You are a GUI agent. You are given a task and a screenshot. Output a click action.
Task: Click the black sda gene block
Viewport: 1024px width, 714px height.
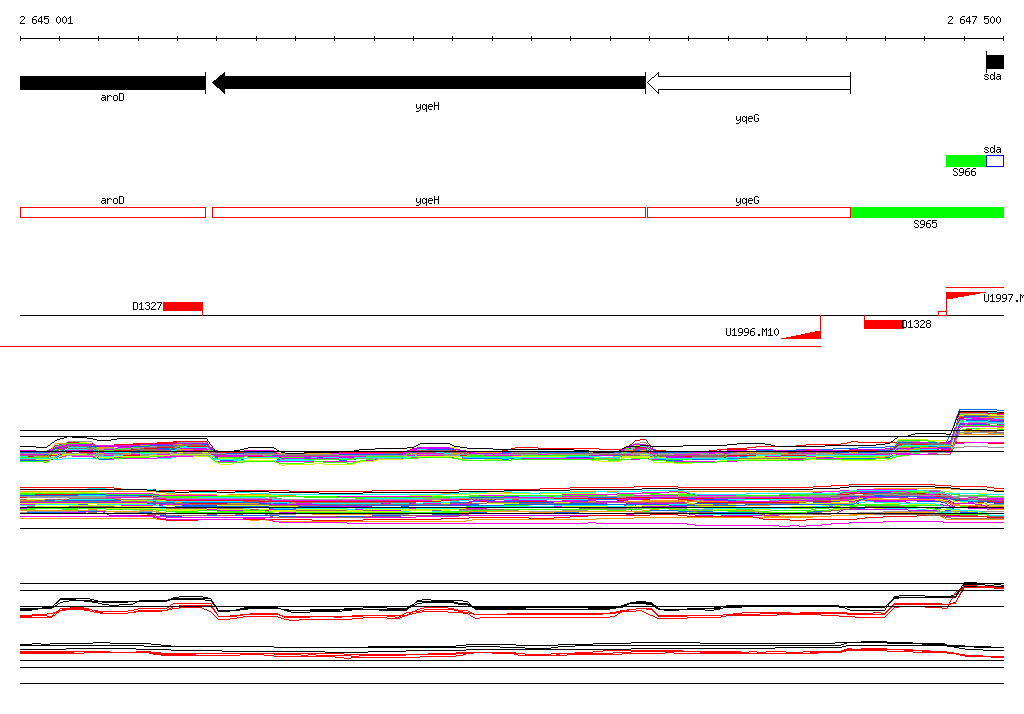coord(995,61)
